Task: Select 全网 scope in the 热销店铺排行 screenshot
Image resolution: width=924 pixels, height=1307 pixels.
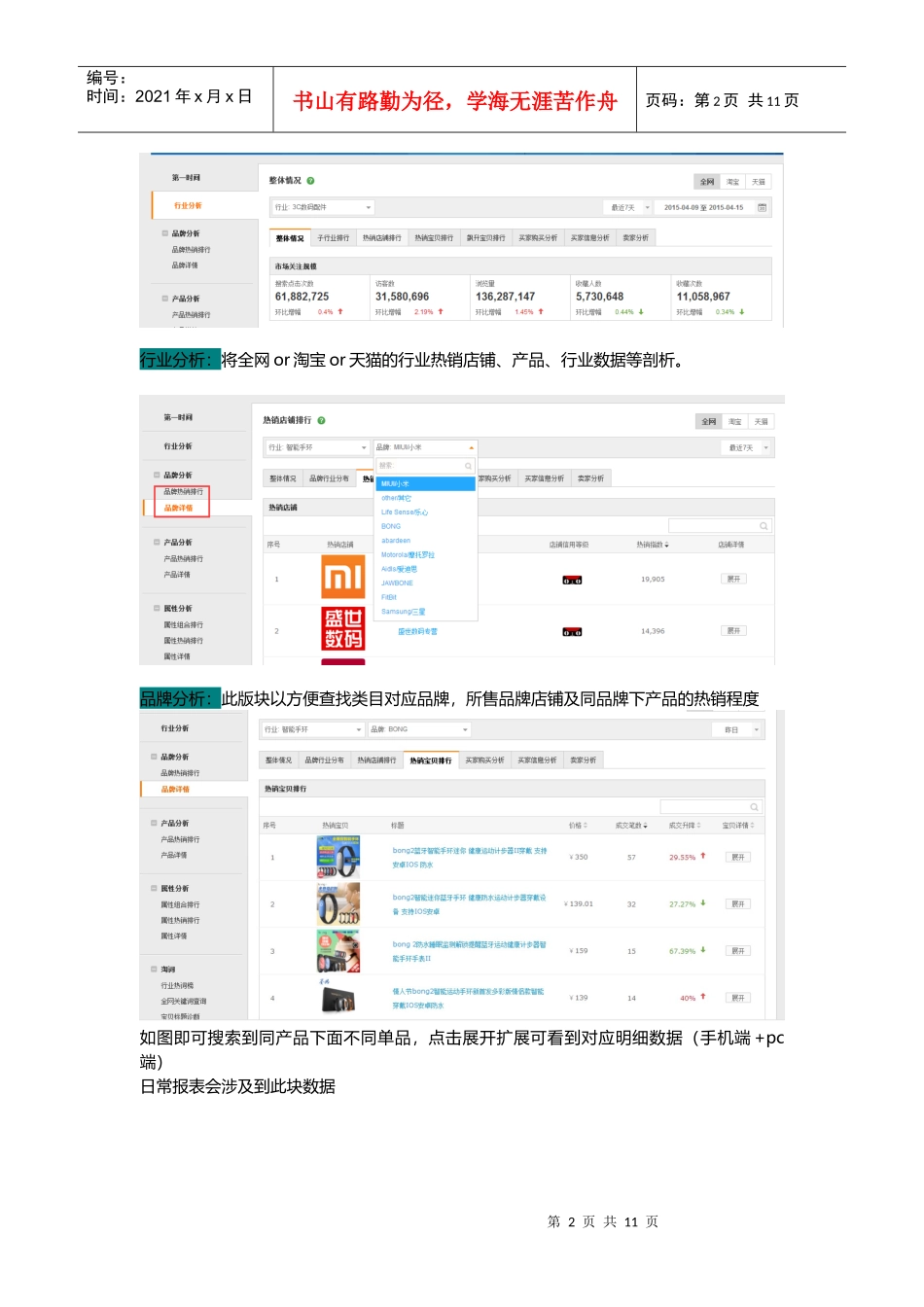Action: (709, 422)
